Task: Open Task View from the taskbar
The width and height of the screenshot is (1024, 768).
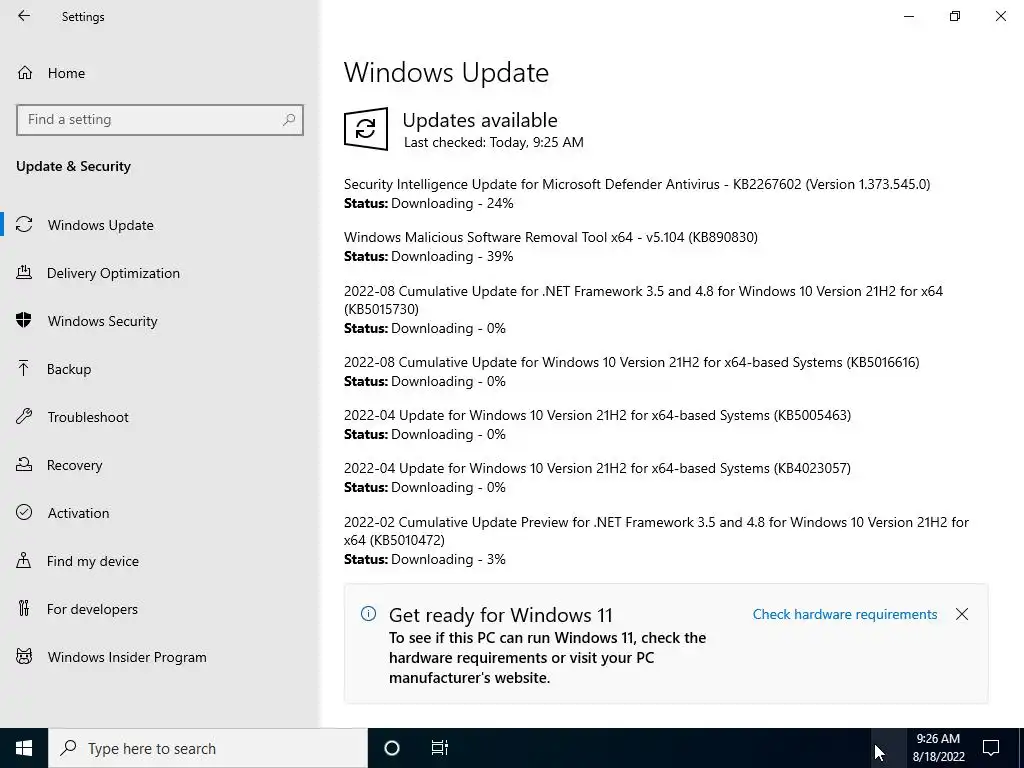Action: click(440, 748)
